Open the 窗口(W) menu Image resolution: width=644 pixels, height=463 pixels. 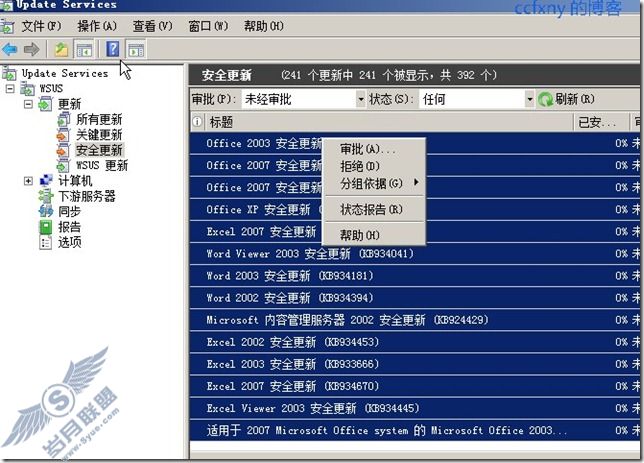(208, 26)
